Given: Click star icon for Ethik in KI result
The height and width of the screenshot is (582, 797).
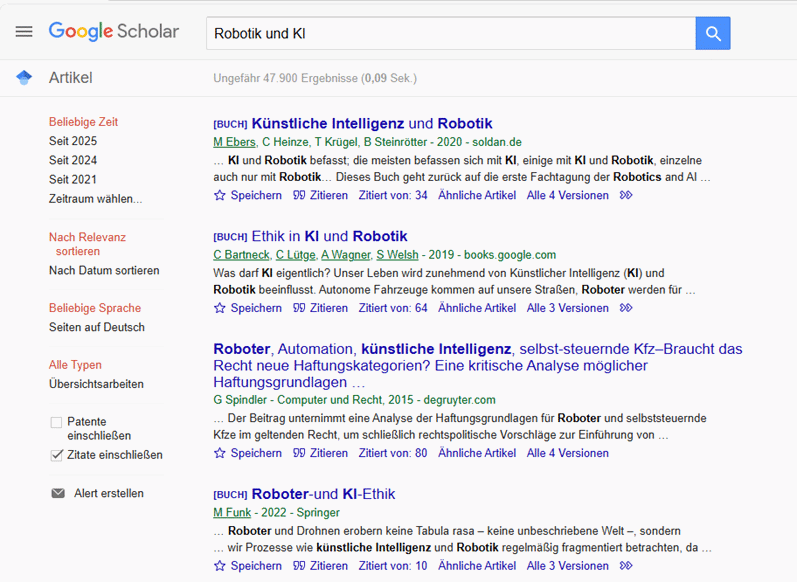Looking at the screenshot, I should click(x=220, y=308).
